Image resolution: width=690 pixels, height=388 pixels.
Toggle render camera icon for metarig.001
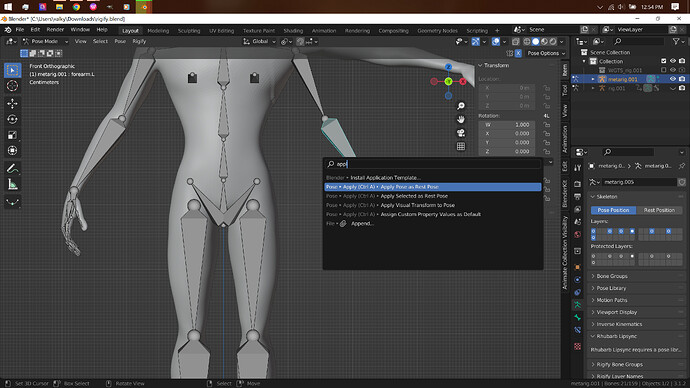point(682,79)
